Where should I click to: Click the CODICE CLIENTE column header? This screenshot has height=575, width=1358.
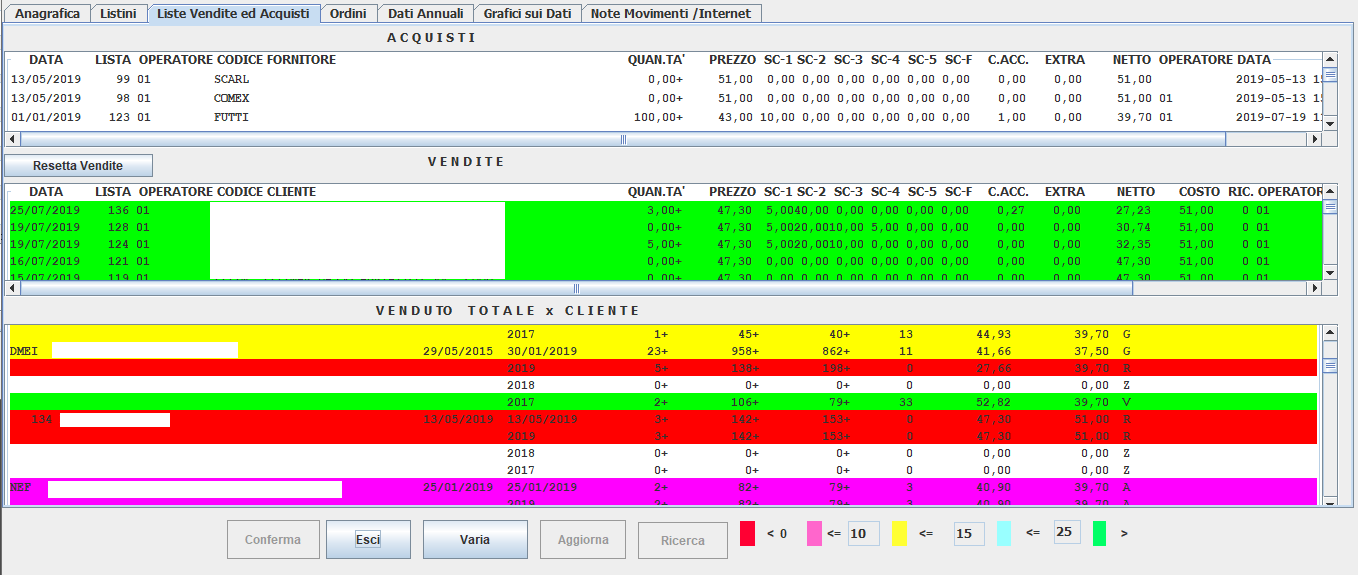(x=266, y=192)
